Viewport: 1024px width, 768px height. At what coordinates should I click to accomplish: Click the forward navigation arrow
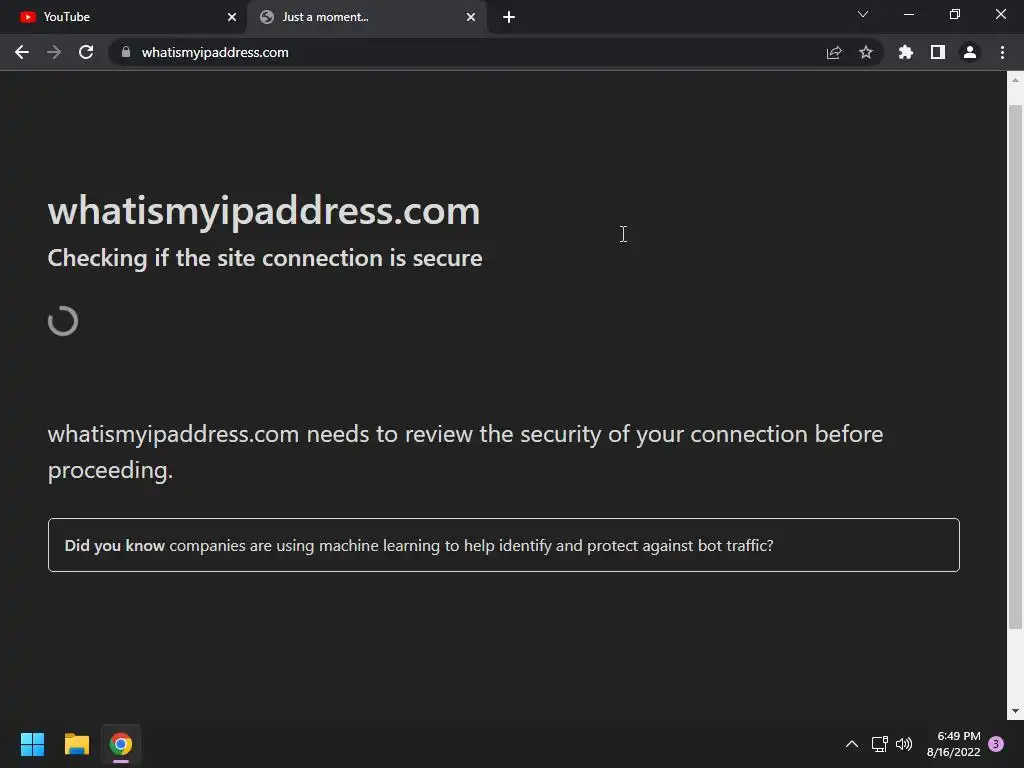coord(54,52)
